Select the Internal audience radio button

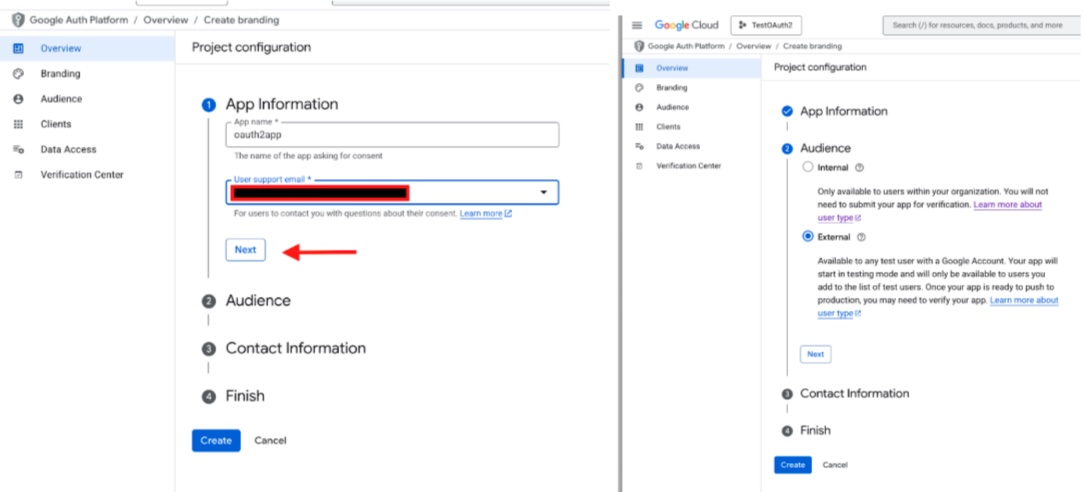[x=808, y=167]
